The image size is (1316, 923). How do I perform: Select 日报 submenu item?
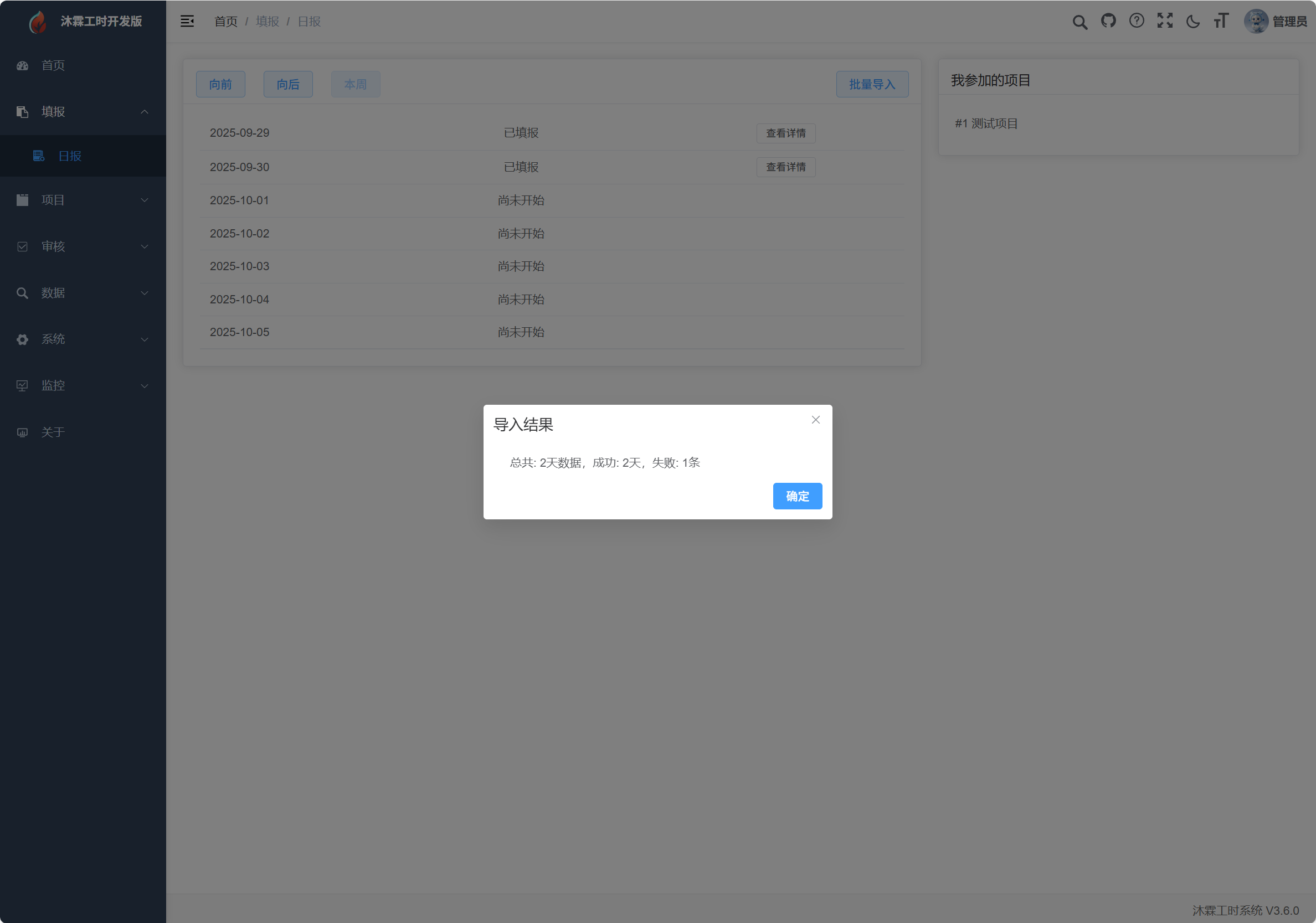[x=70, y=156]
